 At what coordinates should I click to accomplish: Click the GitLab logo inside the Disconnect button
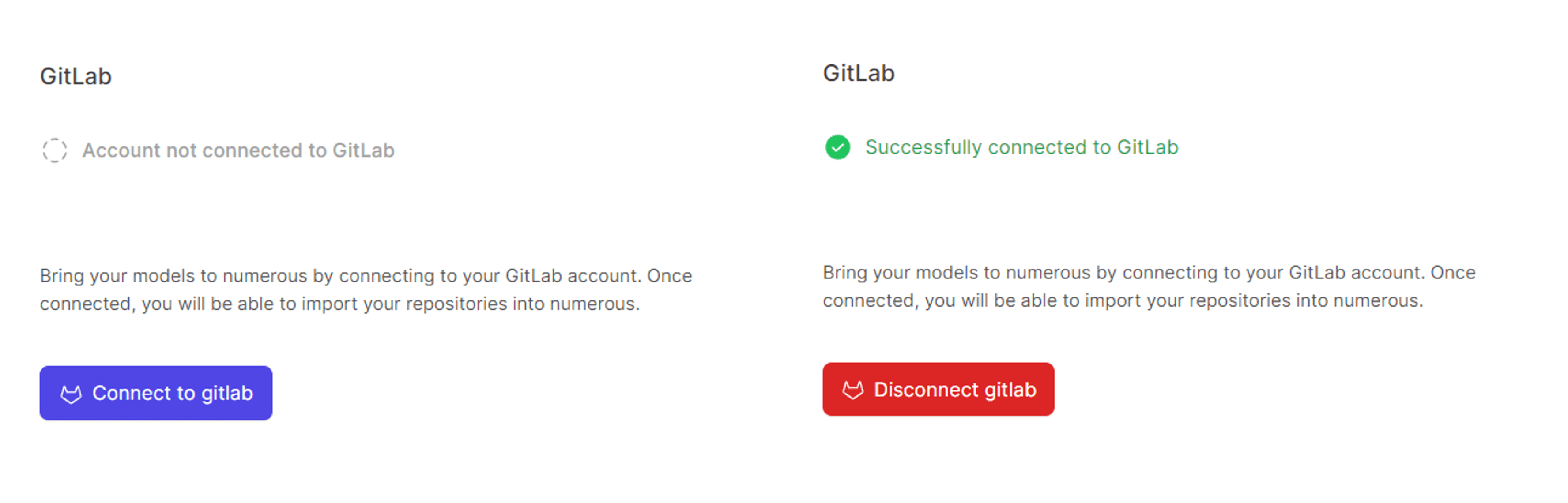[853, 390]
